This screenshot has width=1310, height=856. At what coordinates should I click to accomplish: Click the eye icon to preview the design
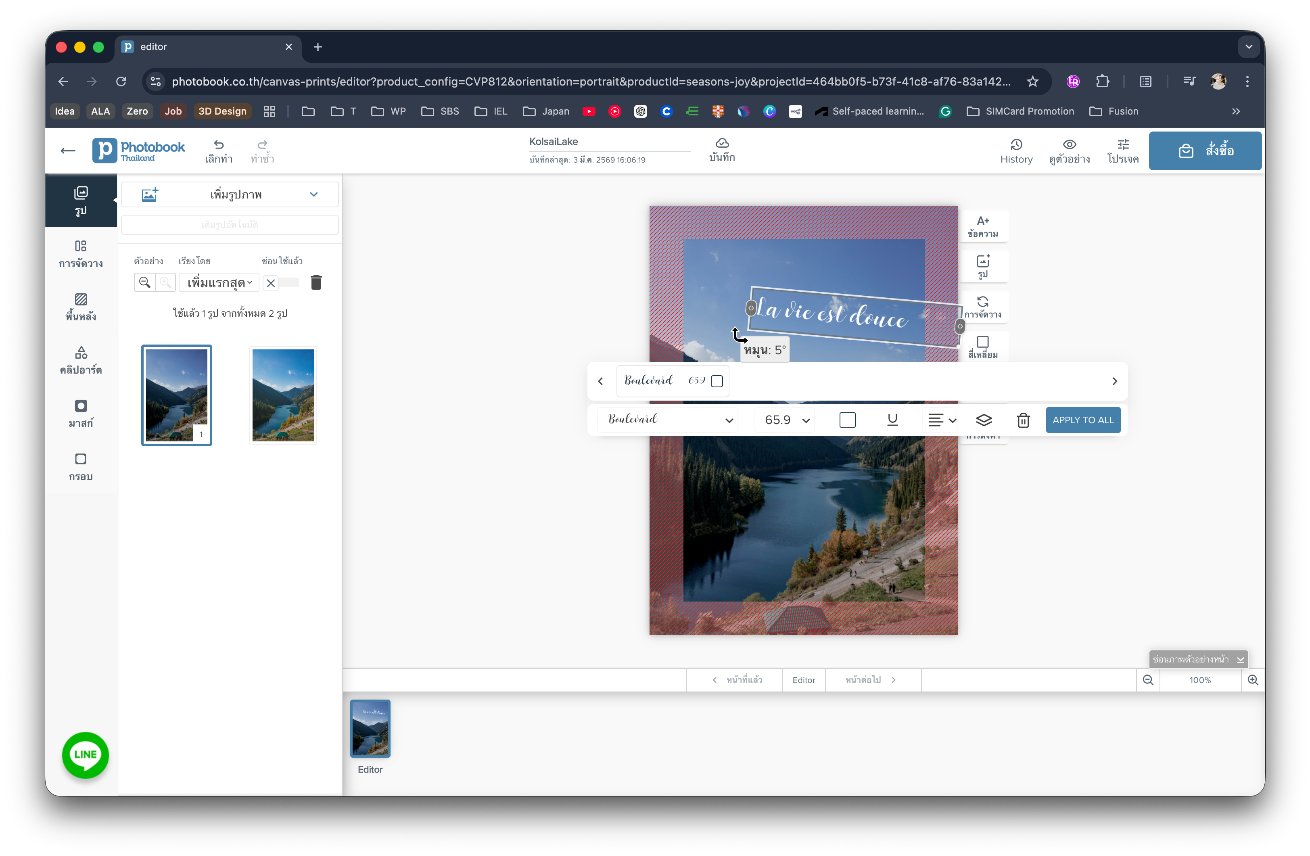click(x=1069, y=145)
